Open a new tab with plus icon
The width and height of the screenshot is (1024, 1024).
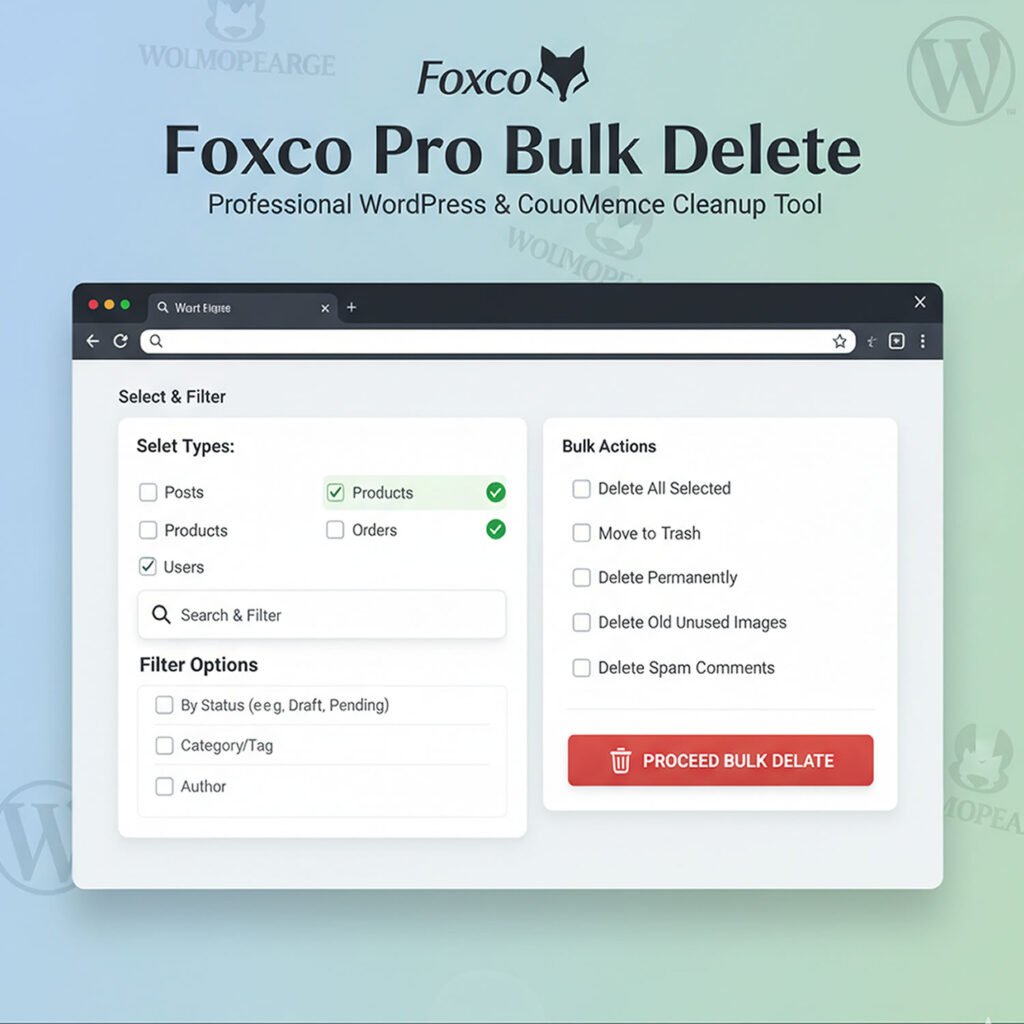(x=351, y=307)
